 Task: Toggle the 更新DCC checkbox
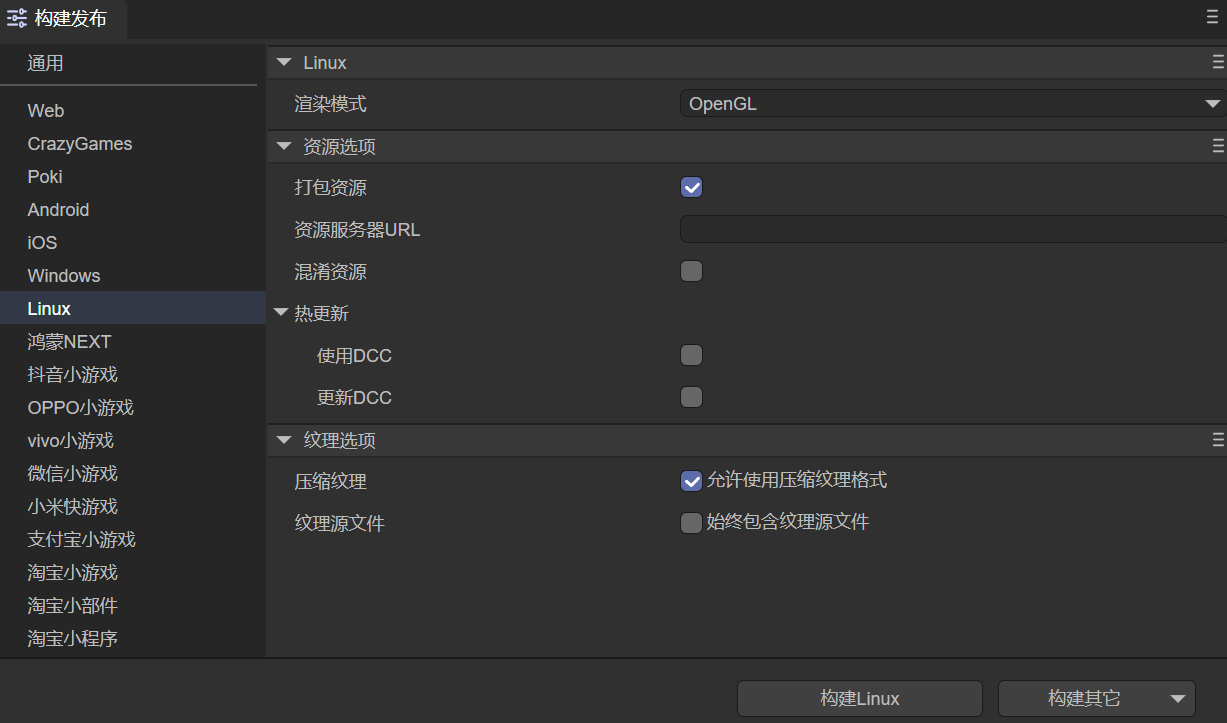click(691, 397)
